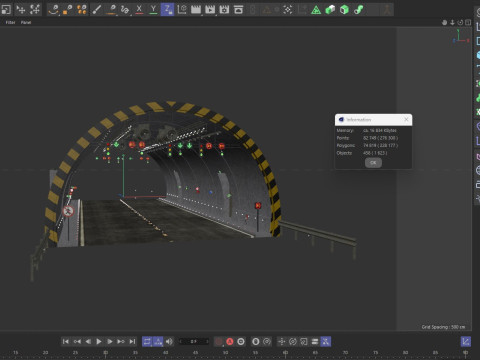The width and height of the screenshot is (480, 360).
Task: Click the green-white cube primitive icon
Action: click(330, 9)
